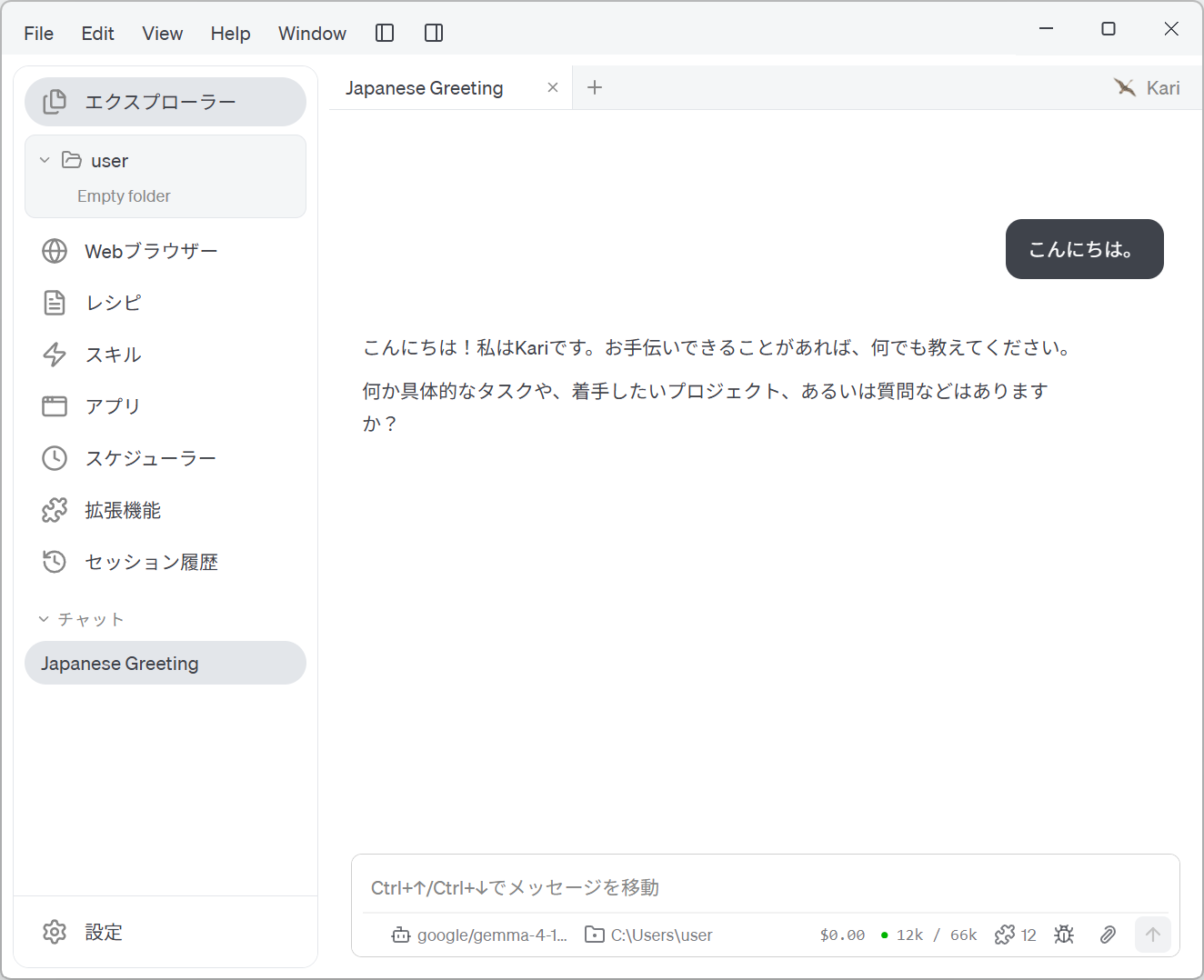
Task: Add a new tab with plus
Action: pyautogui.click(x=595, y=87)
